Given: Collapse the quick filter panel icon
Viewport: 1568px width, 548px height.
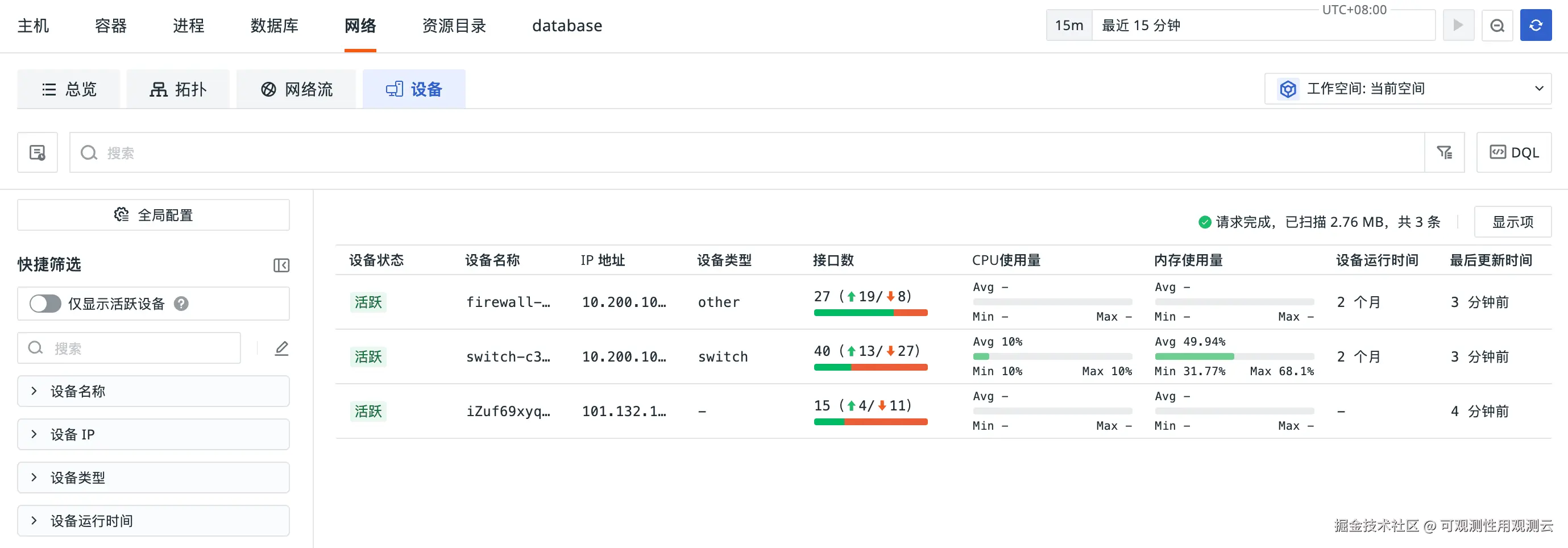Looking at the screenshot, I should pos(281,265).
